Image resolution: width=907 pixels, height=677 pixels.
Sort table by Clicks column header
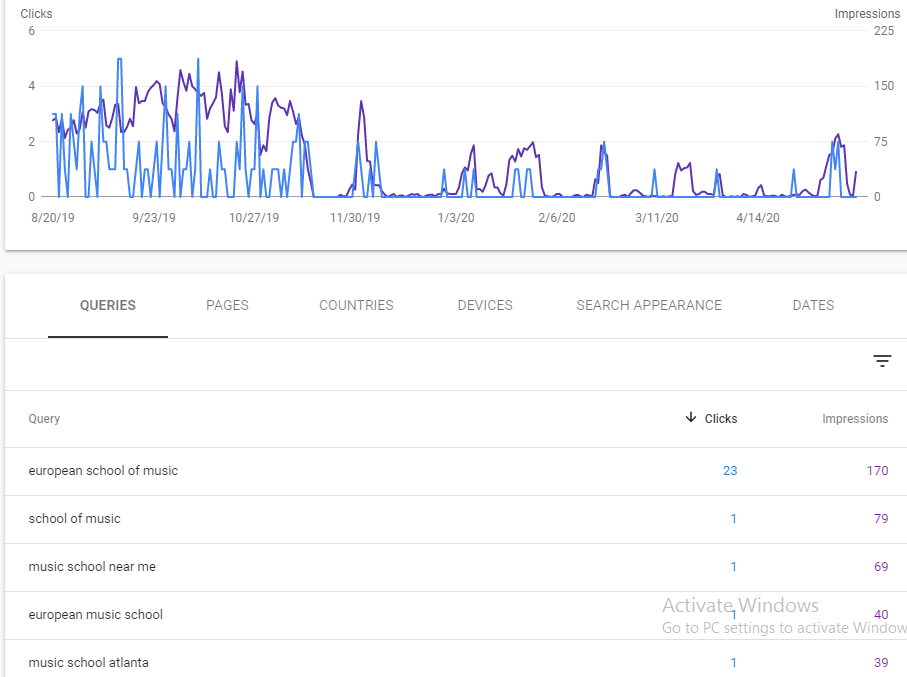point(721,419)
